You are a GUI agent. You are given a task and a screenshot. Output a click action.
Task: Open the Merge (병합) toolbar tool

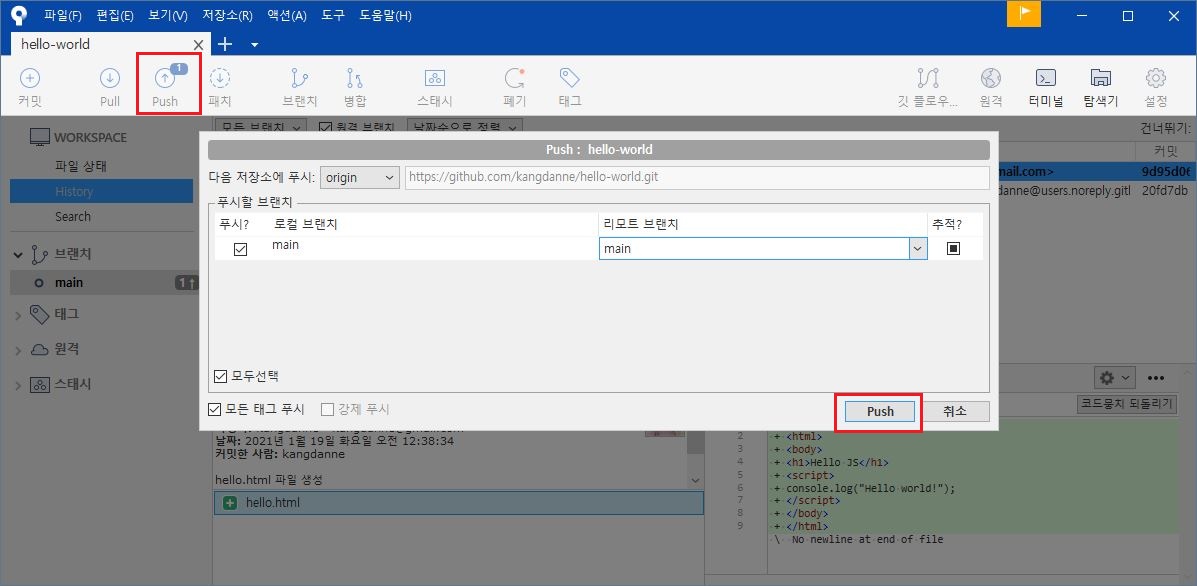pos(355,86)
